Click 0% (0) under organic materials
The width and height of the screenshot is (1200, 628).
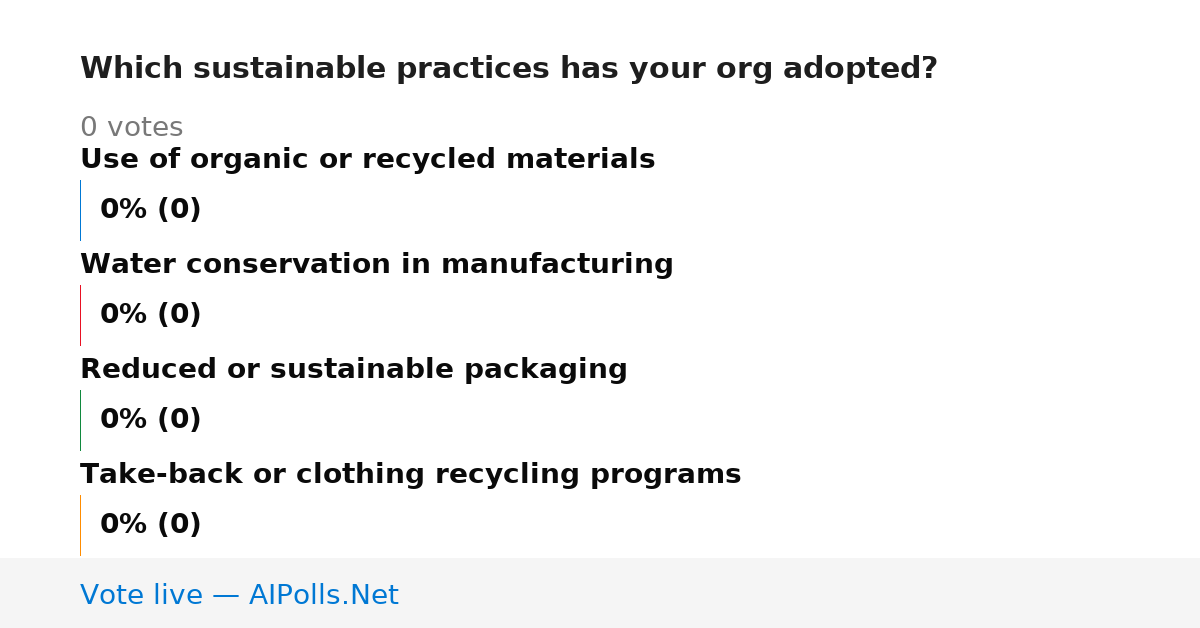click(x=150, y=210)
